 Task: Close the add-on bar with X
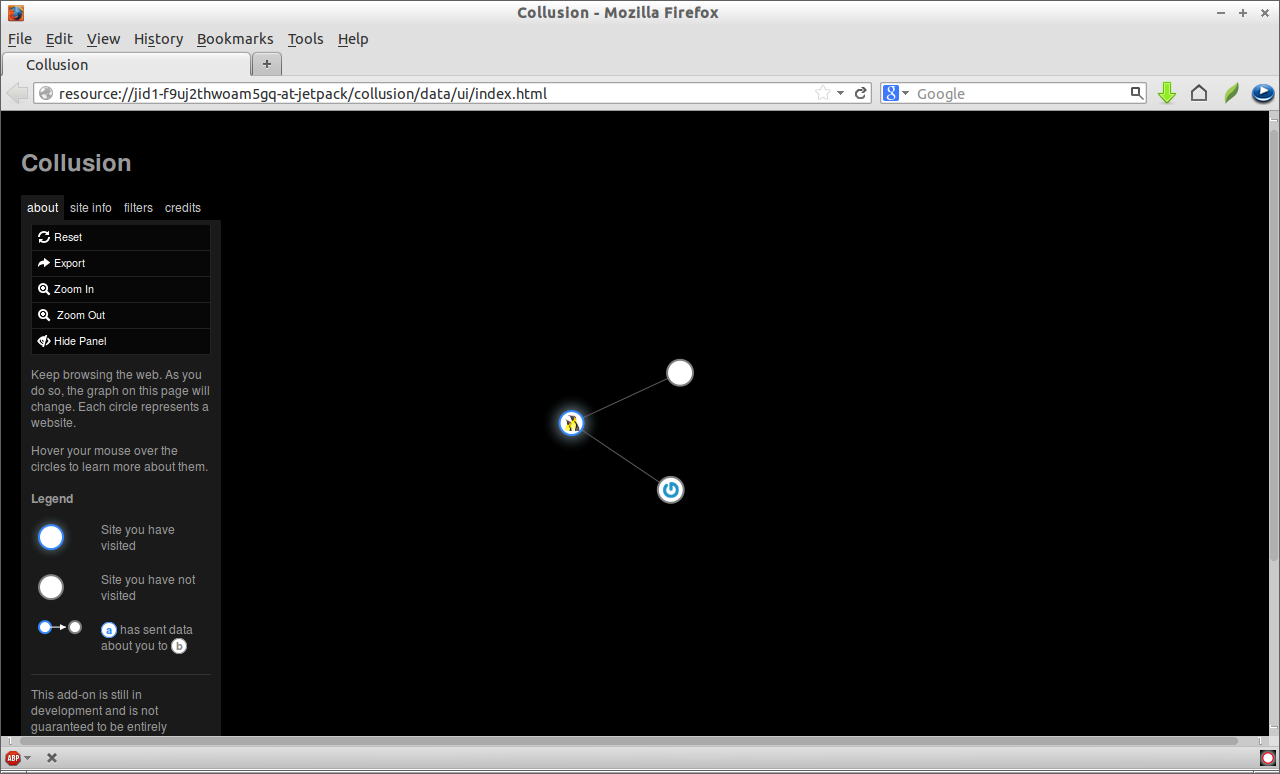(x=52, y=758)
